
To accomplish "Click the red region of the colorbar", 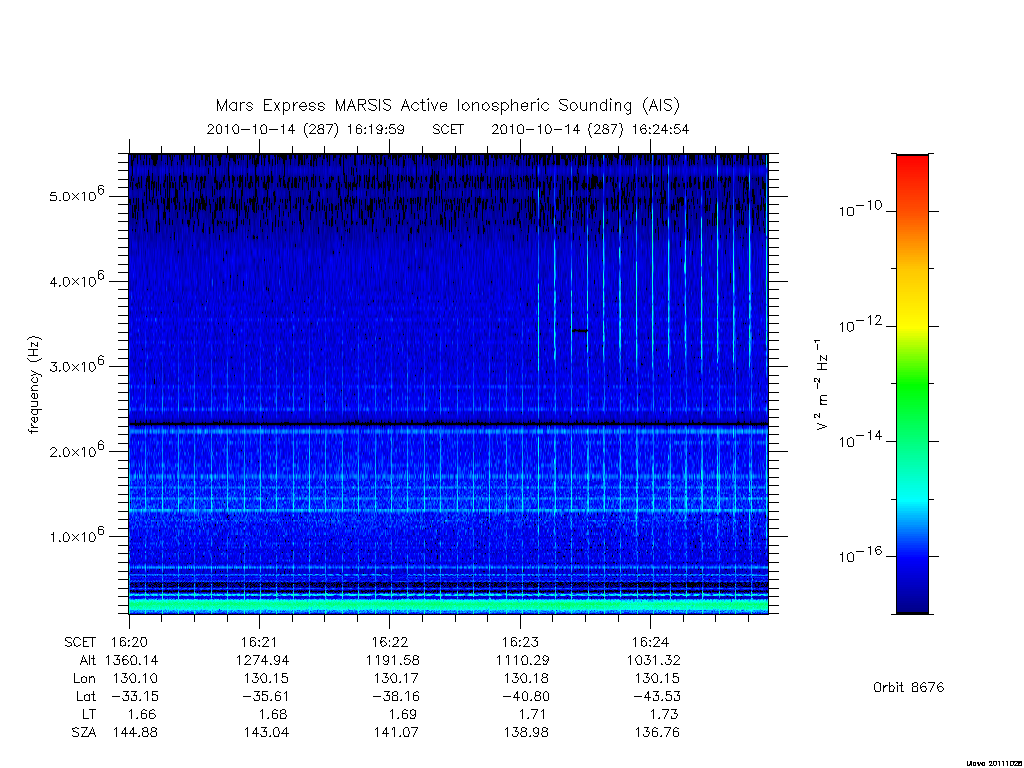I will (912, 173).
